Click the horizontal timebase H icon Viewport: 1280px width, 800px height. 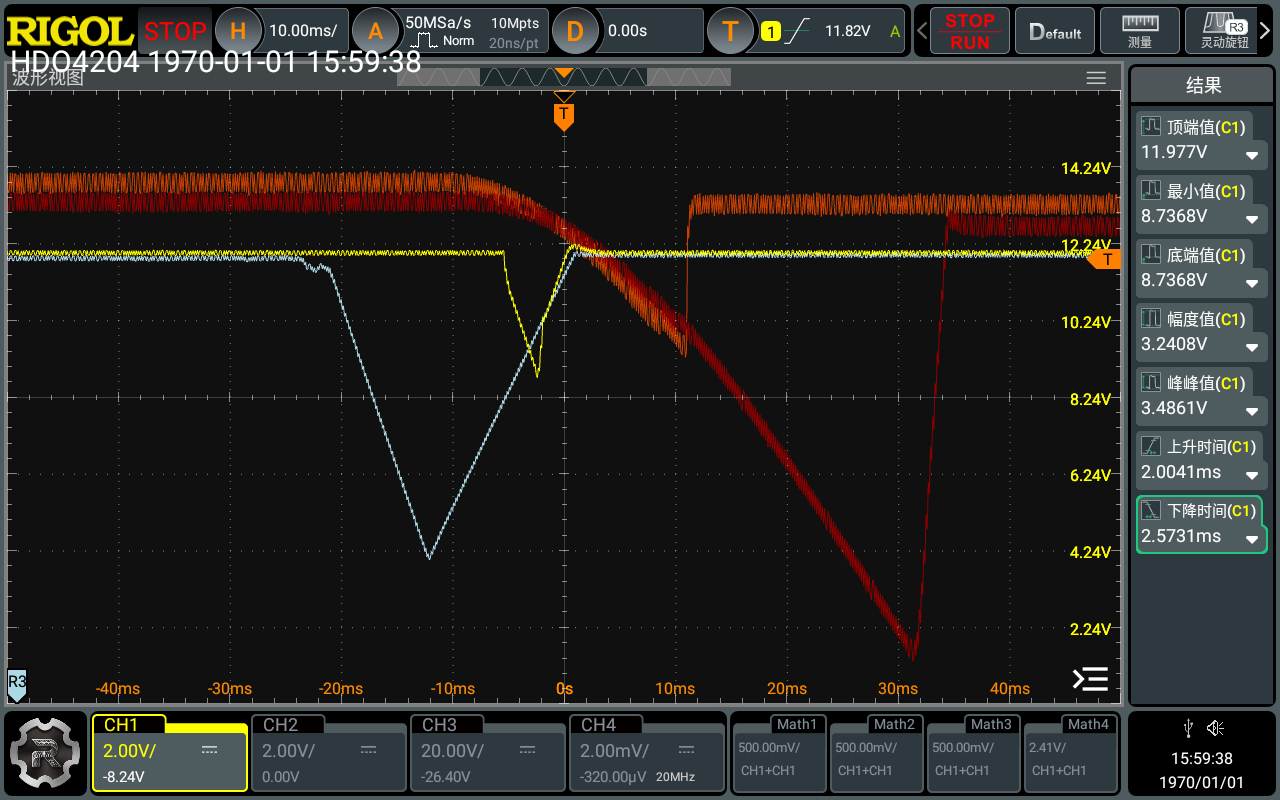[238, 31]
